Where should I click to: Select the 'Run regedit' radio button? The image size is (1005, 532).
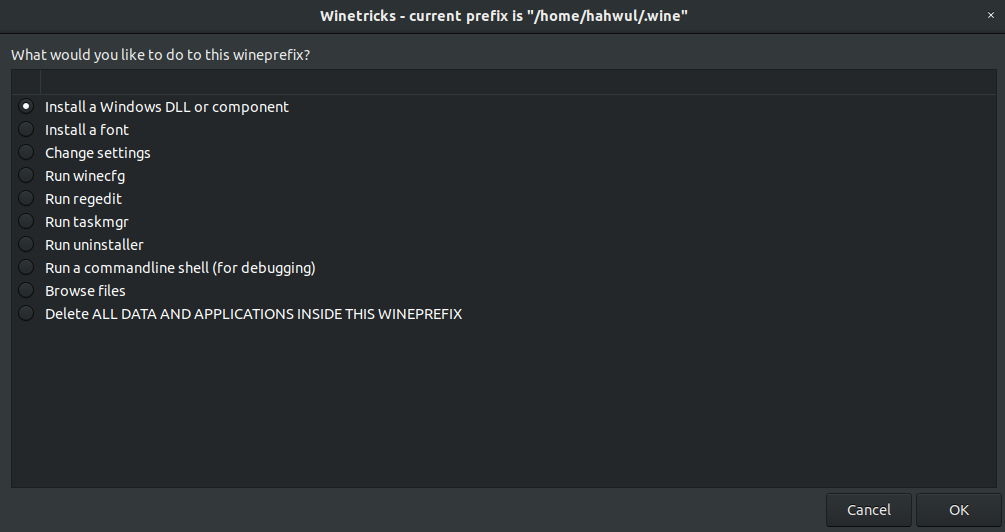click(26, 199)
